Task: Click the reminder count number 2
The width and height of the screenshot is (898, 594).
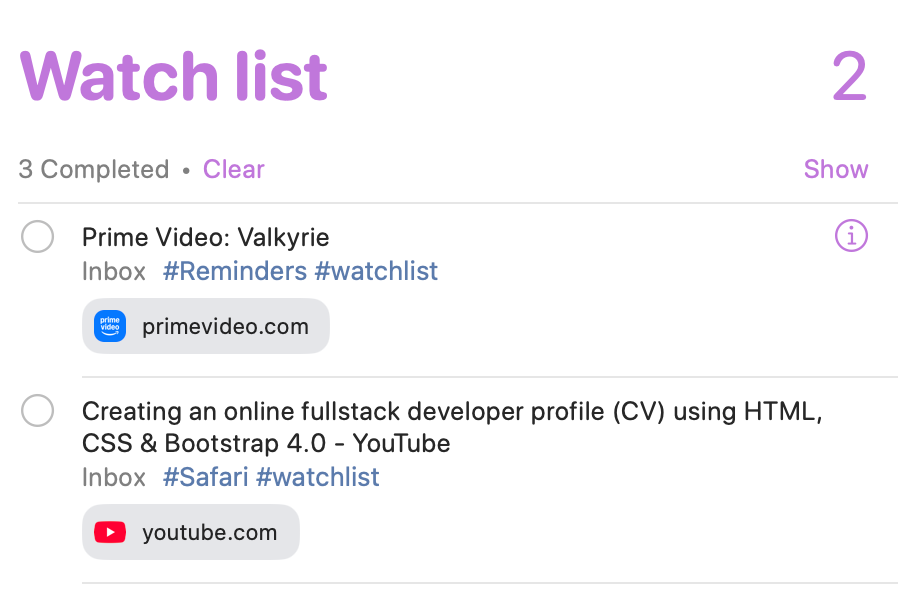Action: click(849, 76)
